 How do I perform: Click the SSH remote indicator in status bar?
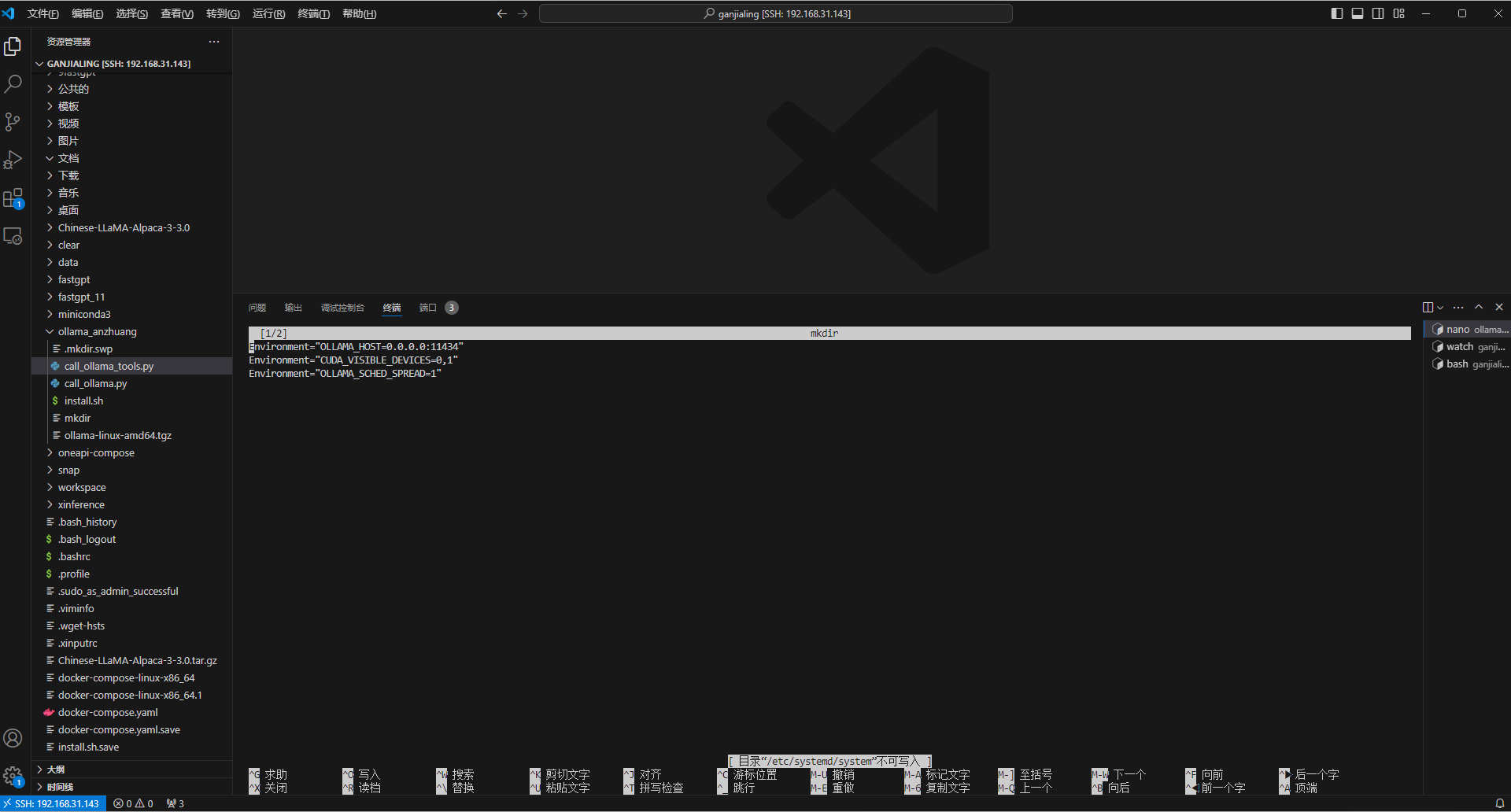tap(52, 803)
